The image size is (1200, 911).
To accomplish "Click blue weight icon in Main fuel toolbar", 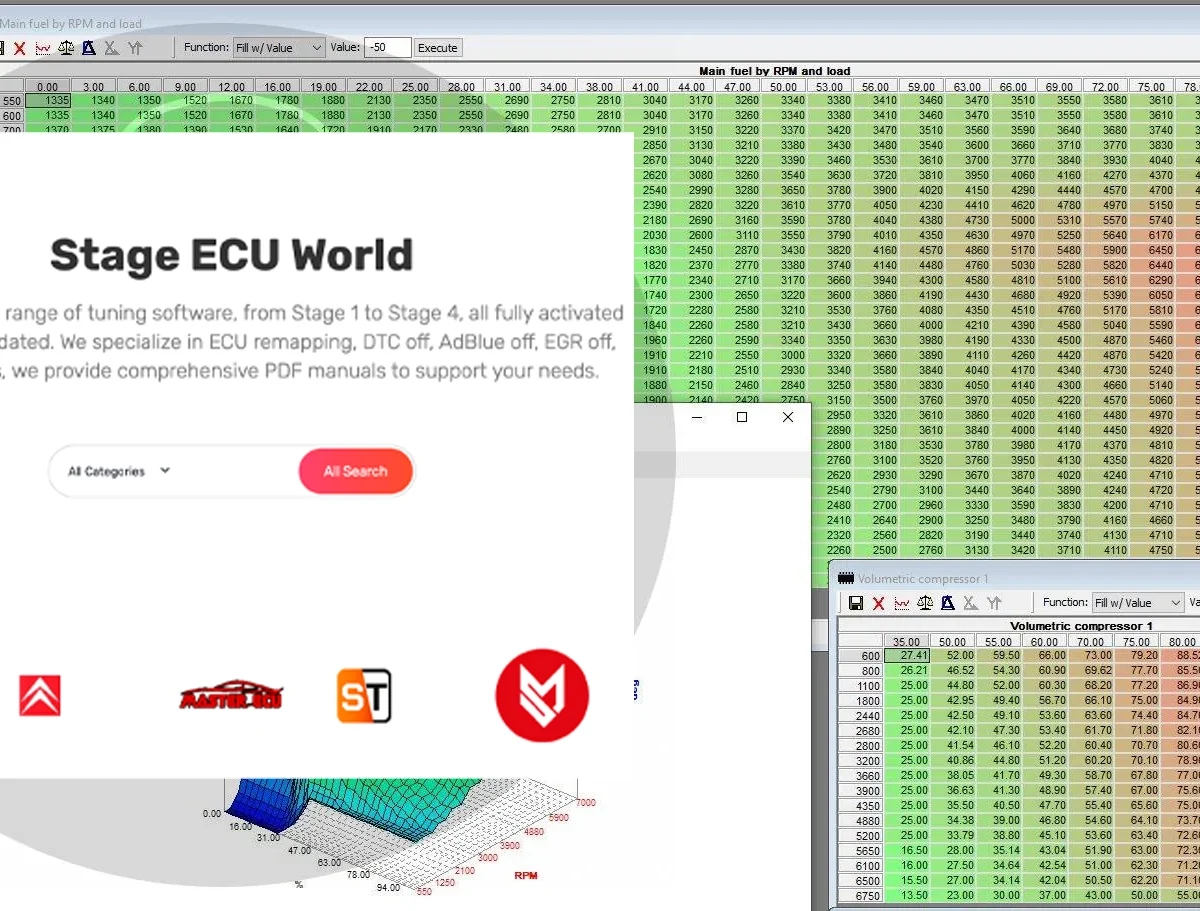I will pyautogui.click(x=89, y=48).
